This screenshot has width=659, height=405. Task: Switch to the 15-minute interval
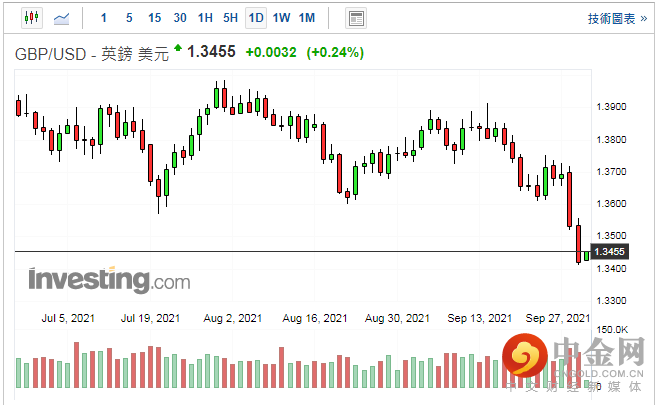coord(154,18)
